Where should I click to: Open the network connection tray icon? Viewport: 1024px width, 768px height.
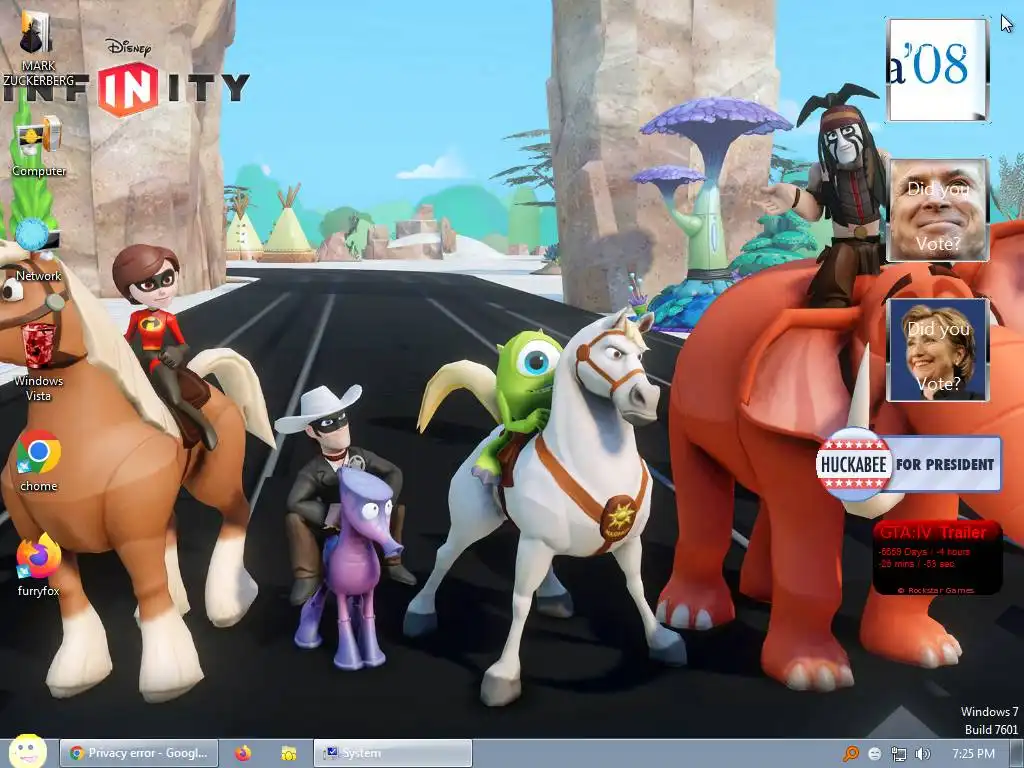point(899,754)
